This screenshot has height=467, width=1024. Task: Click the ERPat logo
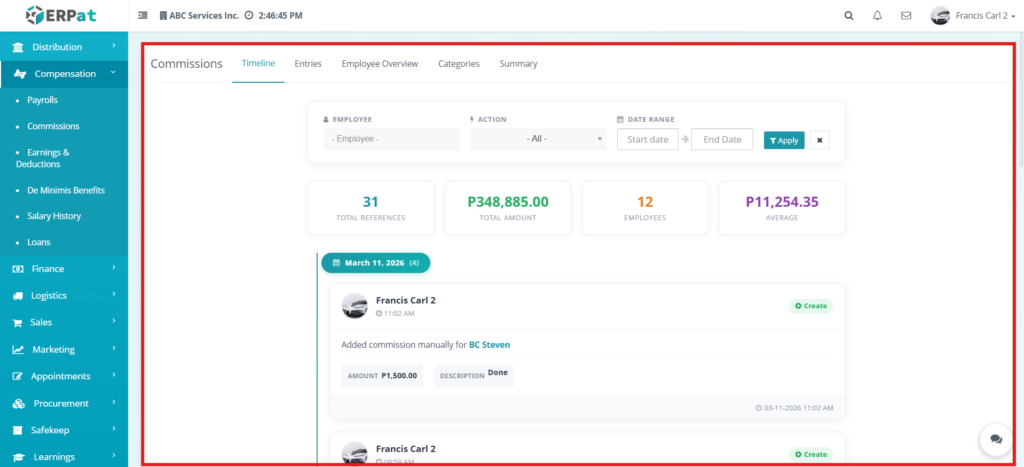point(63,16)
